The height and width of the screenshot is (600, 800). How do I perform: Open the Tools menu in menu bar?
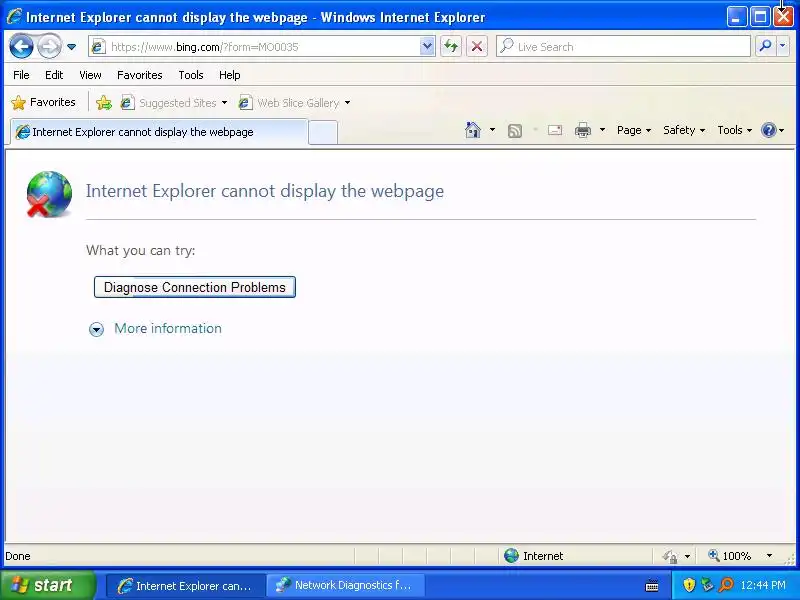click(x=191, y=76)
